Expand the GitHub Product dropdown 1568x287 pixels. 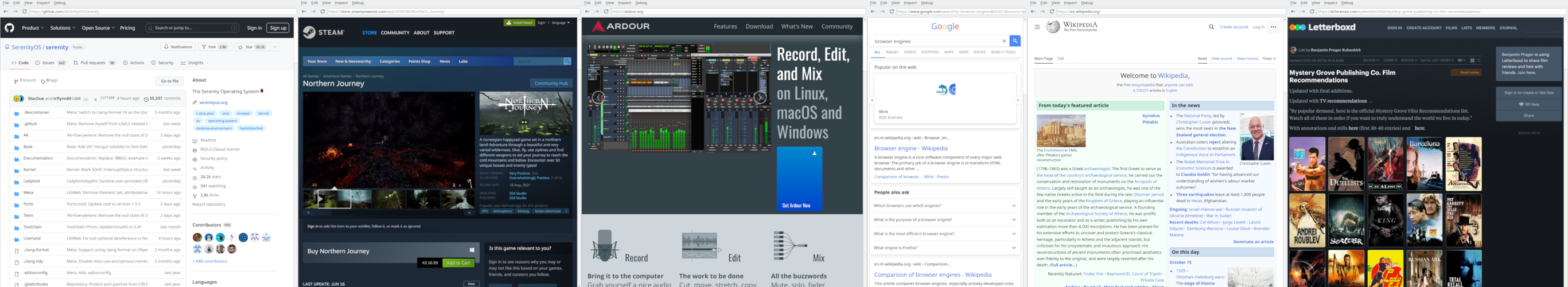33,28
